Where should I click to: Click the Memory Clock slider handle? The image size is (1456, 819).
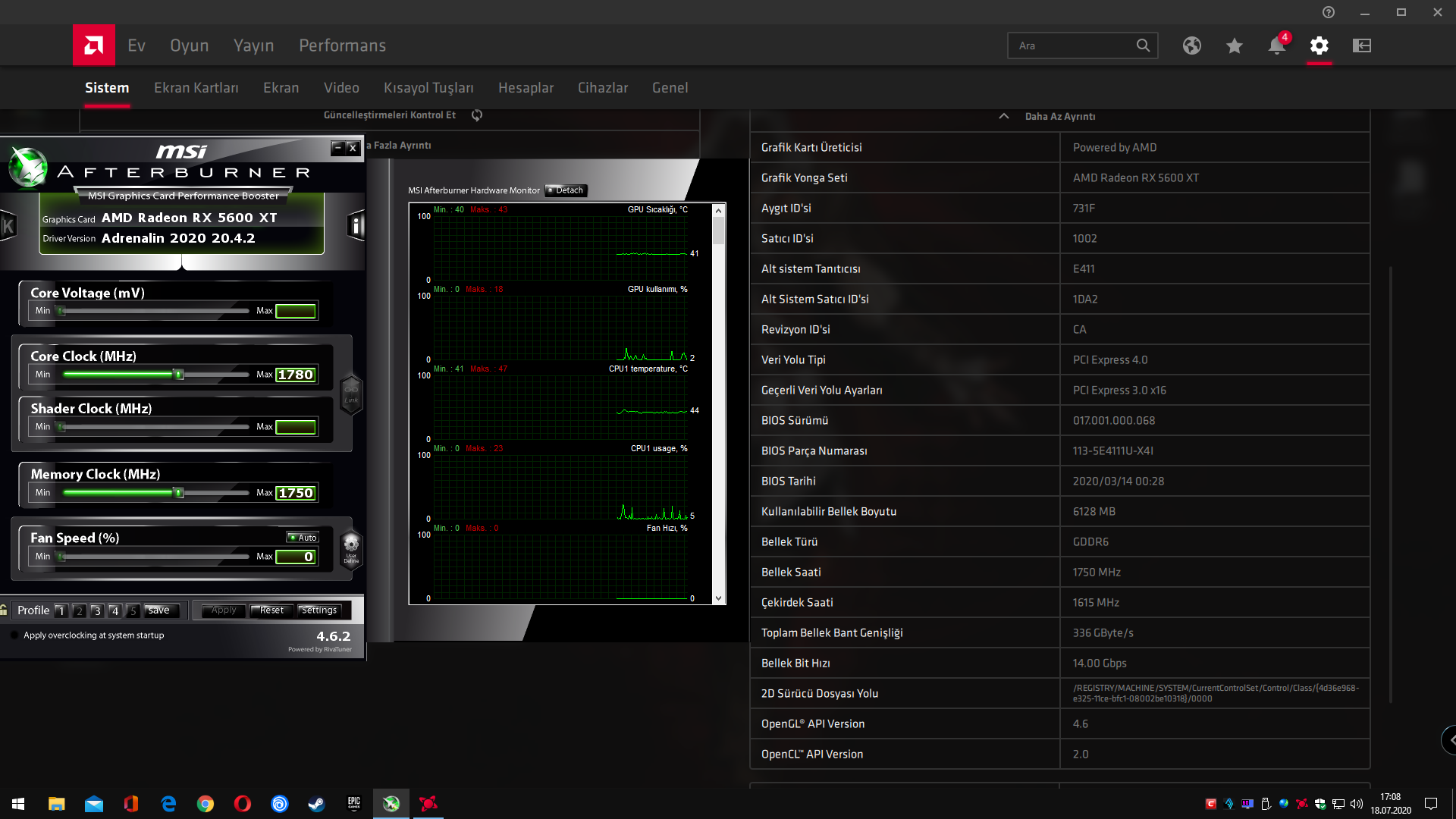point(179,493)
